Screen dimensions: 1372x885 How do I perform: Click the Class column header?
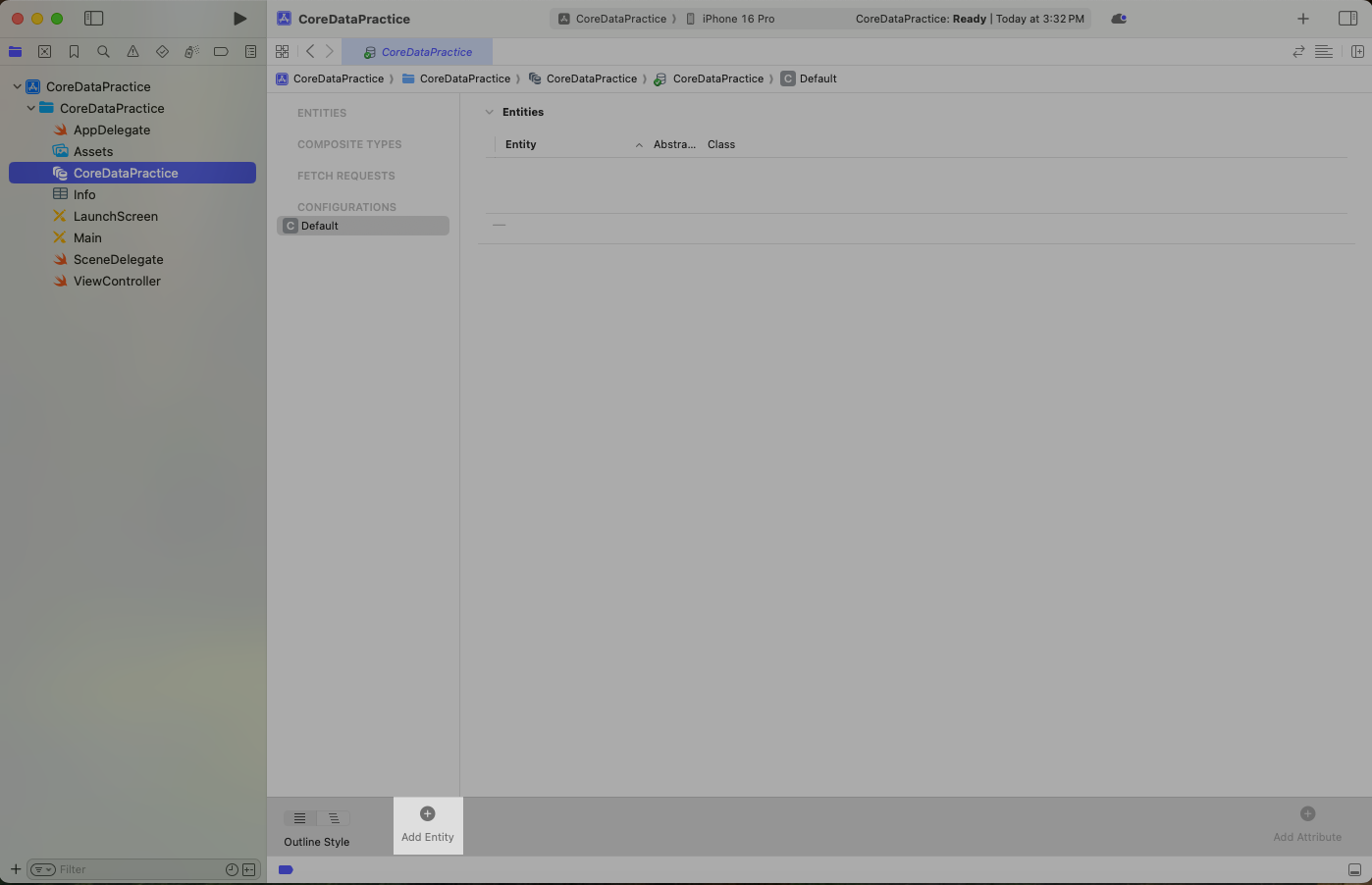pos(721,144)
